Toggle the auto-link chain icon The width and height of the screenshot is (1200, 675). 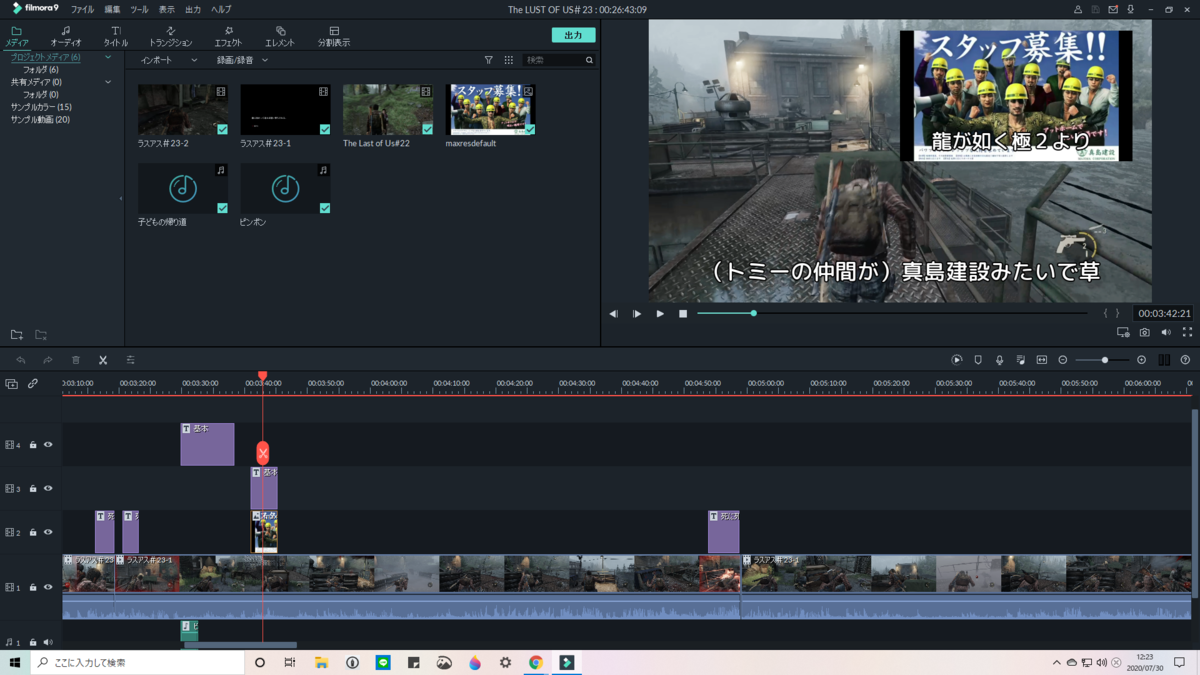tap(33, 384)
